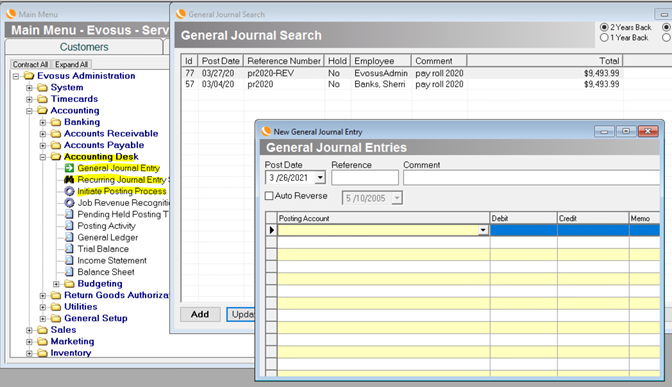672x387 pixels.
Task: Open the Post Date dropdown calendar
Action: 320,177
